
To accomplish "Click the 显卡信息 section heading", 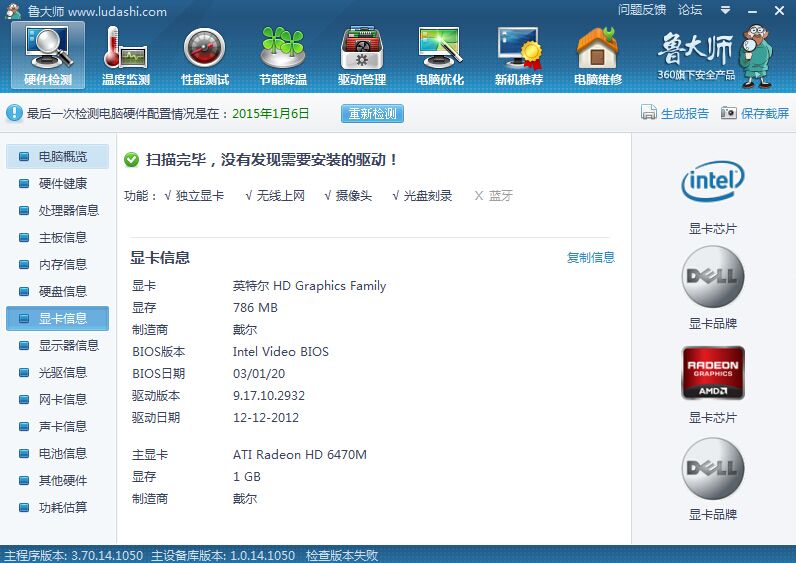I will [x=160, y=257].
